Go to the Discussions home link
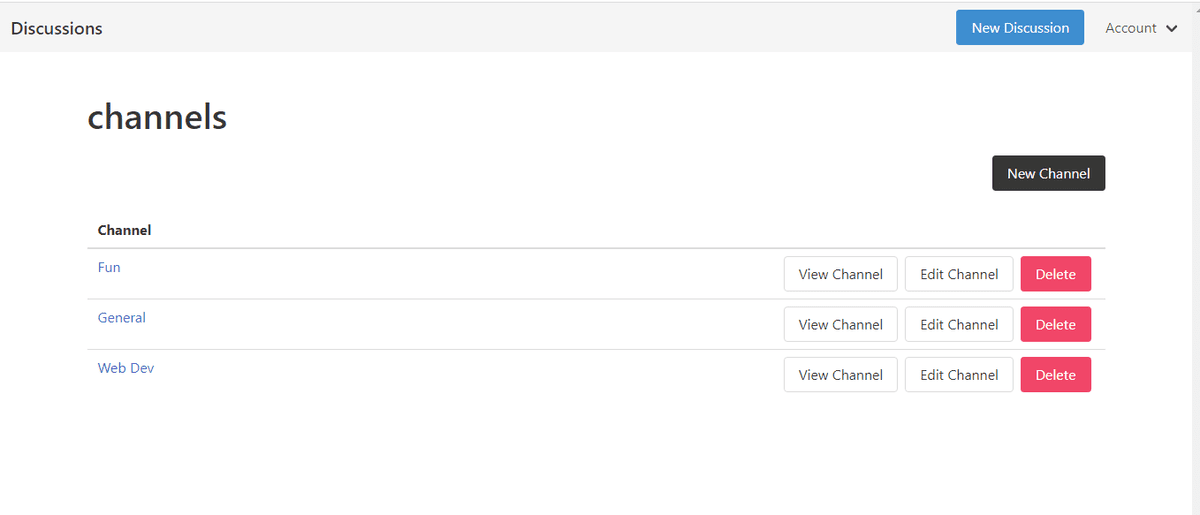The width and height of the screenshot is (1200, 515). pos(57,28)
